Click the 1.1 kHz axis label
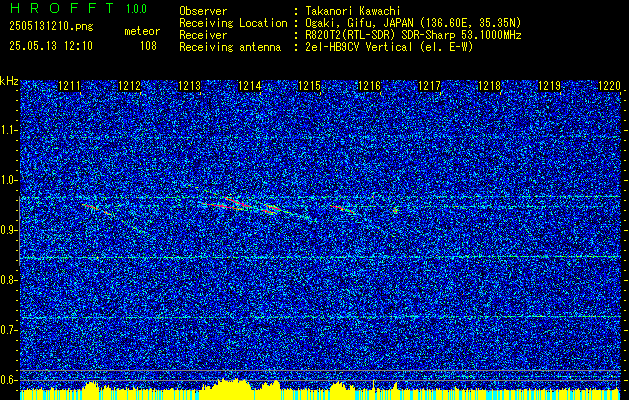629x400 pixels. pyautogui.click(x=9, y=130)
